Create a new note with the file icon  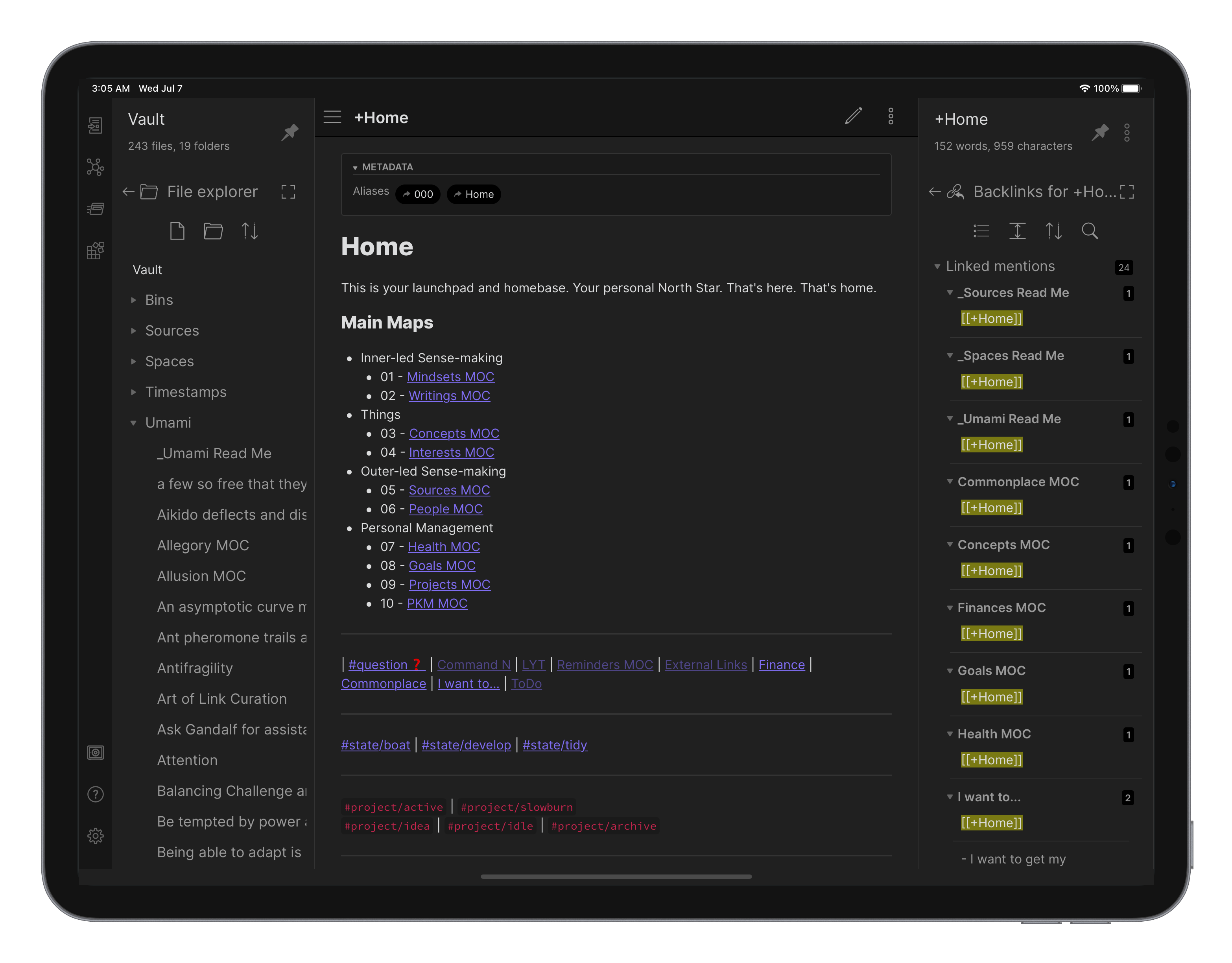[x=177, y=231]
